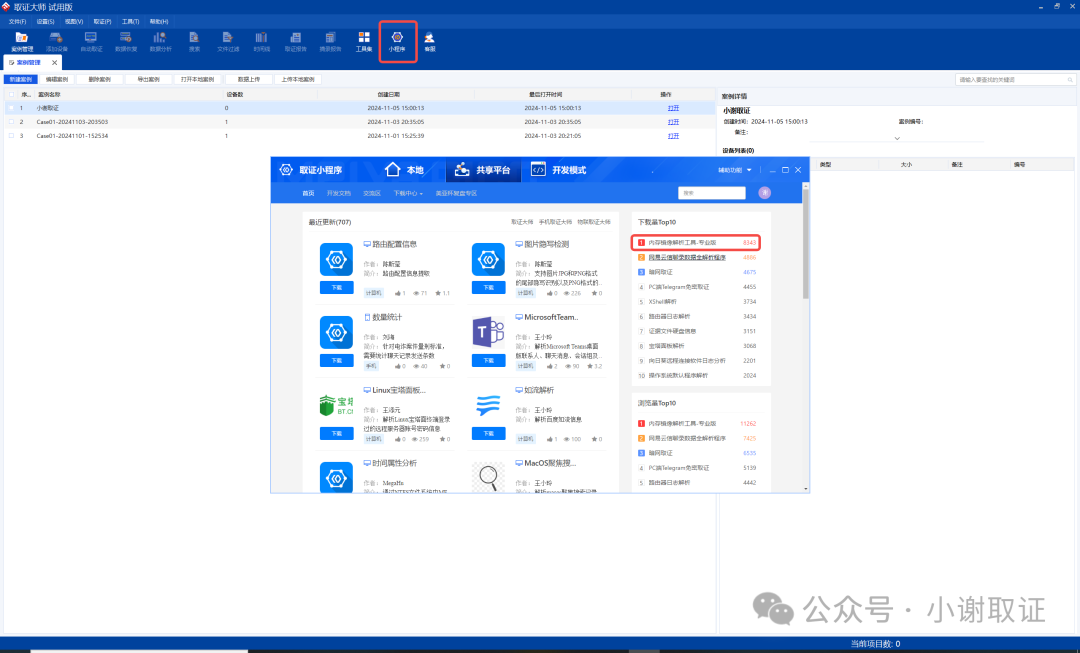Open 内存镜像解析工具-专业版 in 下载量Top10
Image resolution: width=1080 pixels, height=653 pixels.
point(682,242)
